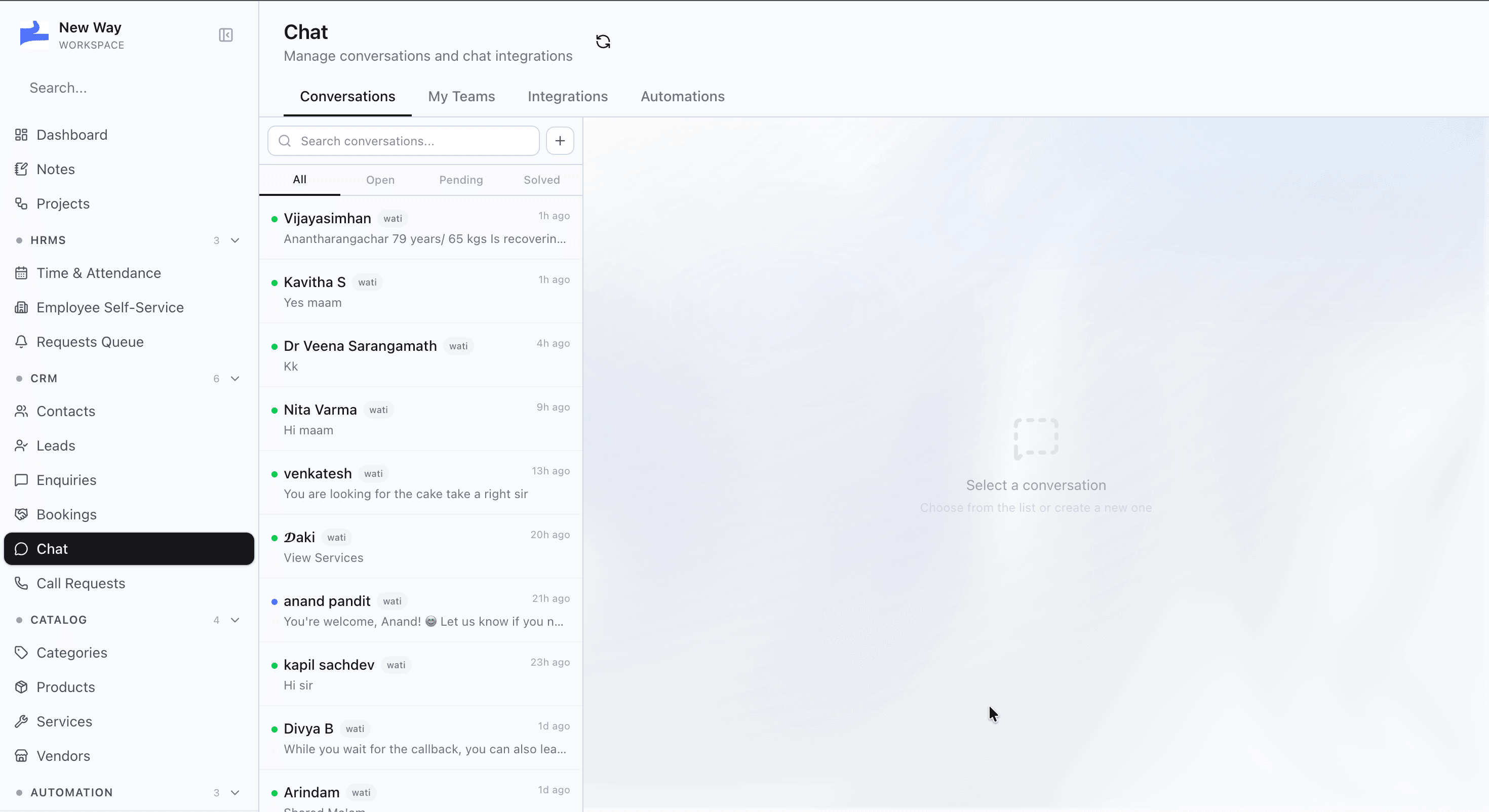Screen dimensions: 1489x812
Task: Click the CATALOG section header
Action: point(129,620)
